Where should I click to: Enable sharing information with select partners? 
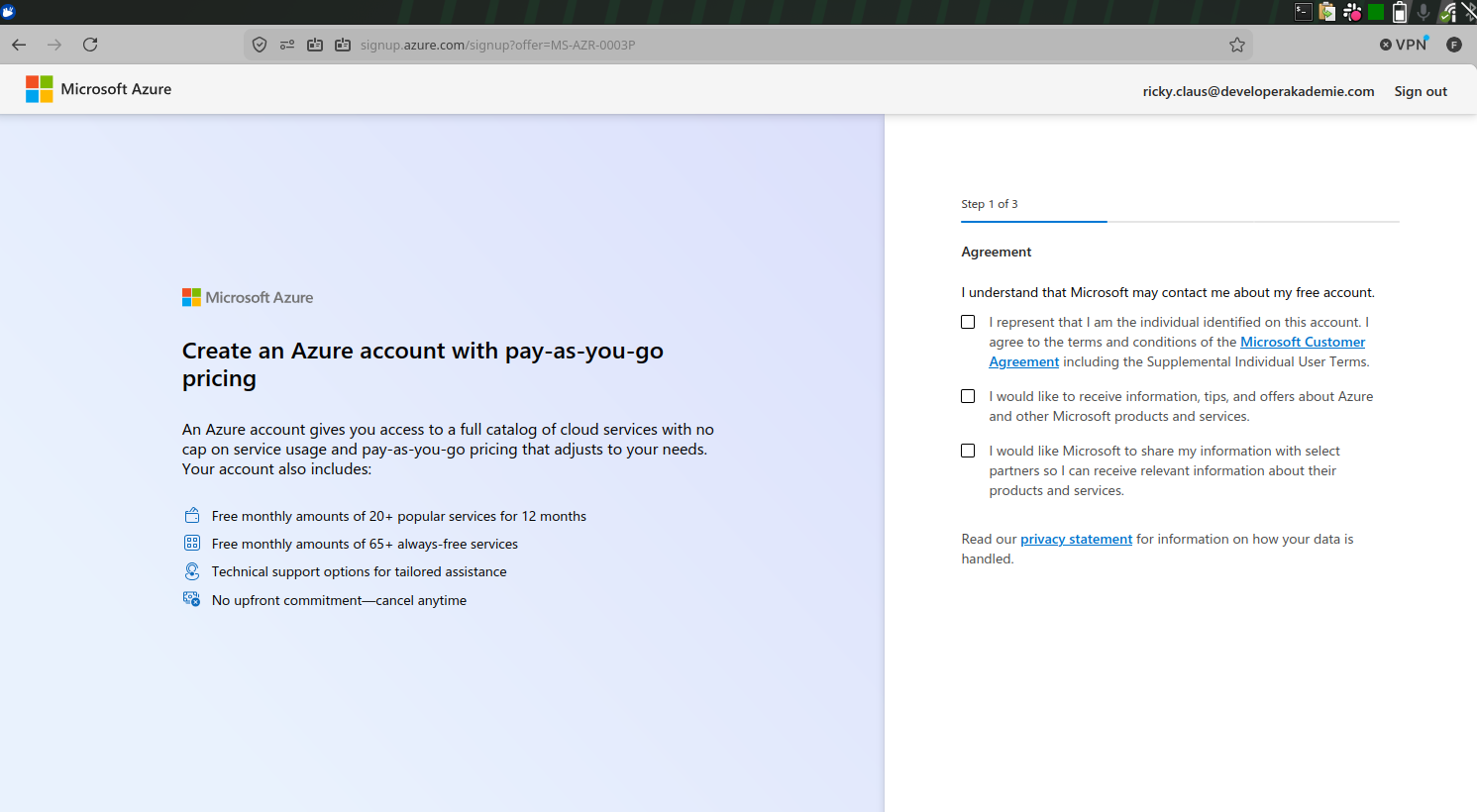(x=968, y=451)
